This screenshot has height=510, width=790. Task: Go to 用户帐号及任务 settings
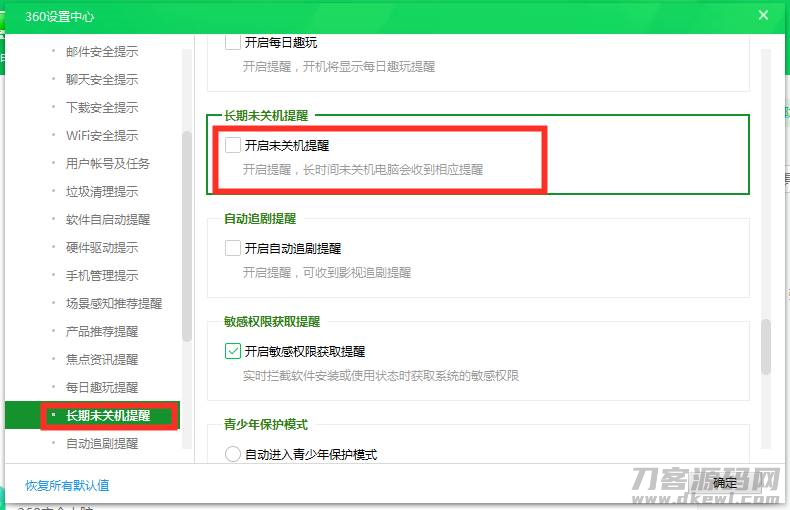pos(108,163)
